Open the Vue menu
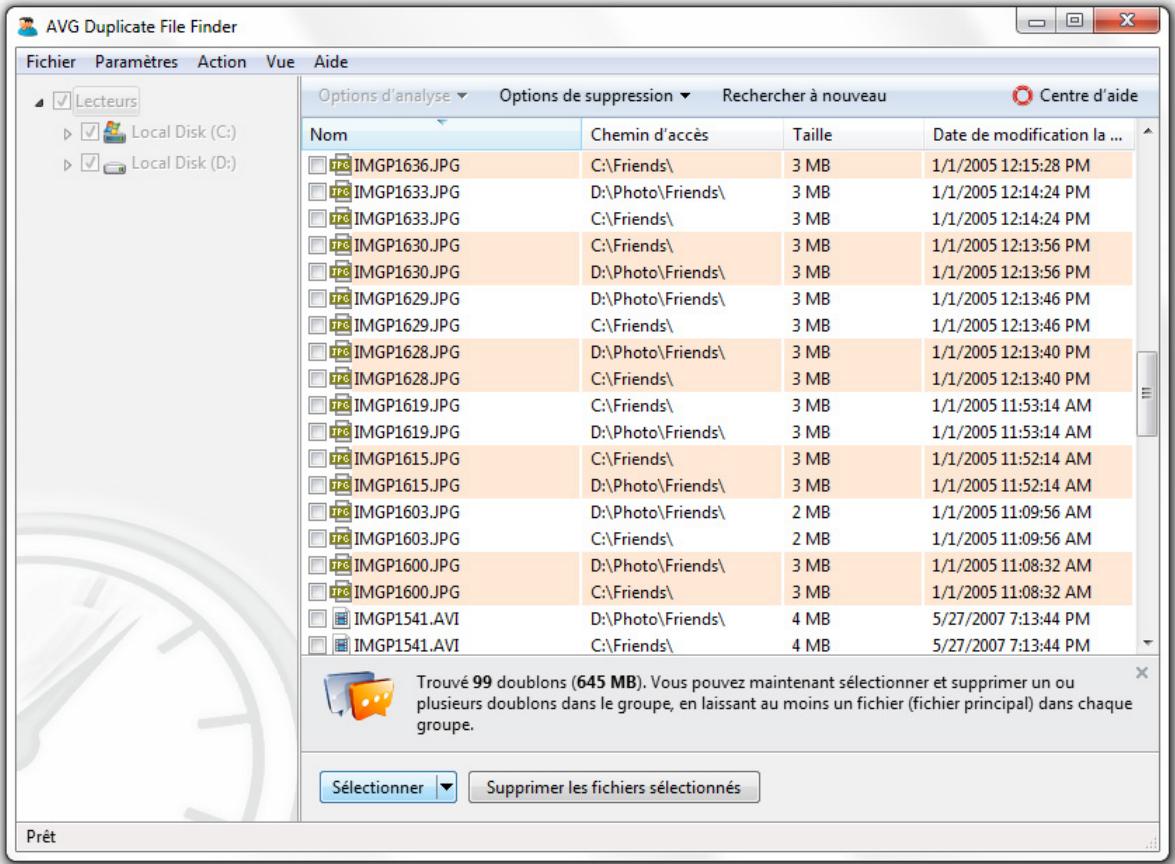 [x=280, y=61]
